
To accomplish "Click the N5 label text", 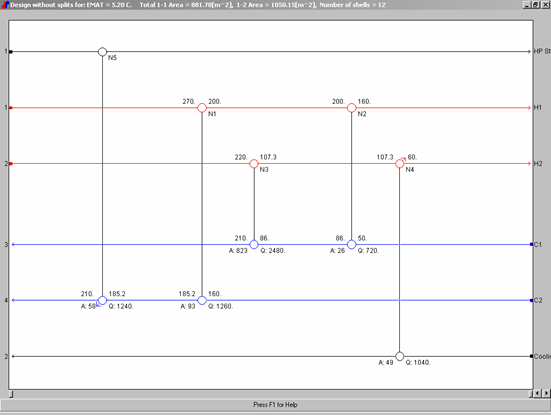I will coord(112,58).
